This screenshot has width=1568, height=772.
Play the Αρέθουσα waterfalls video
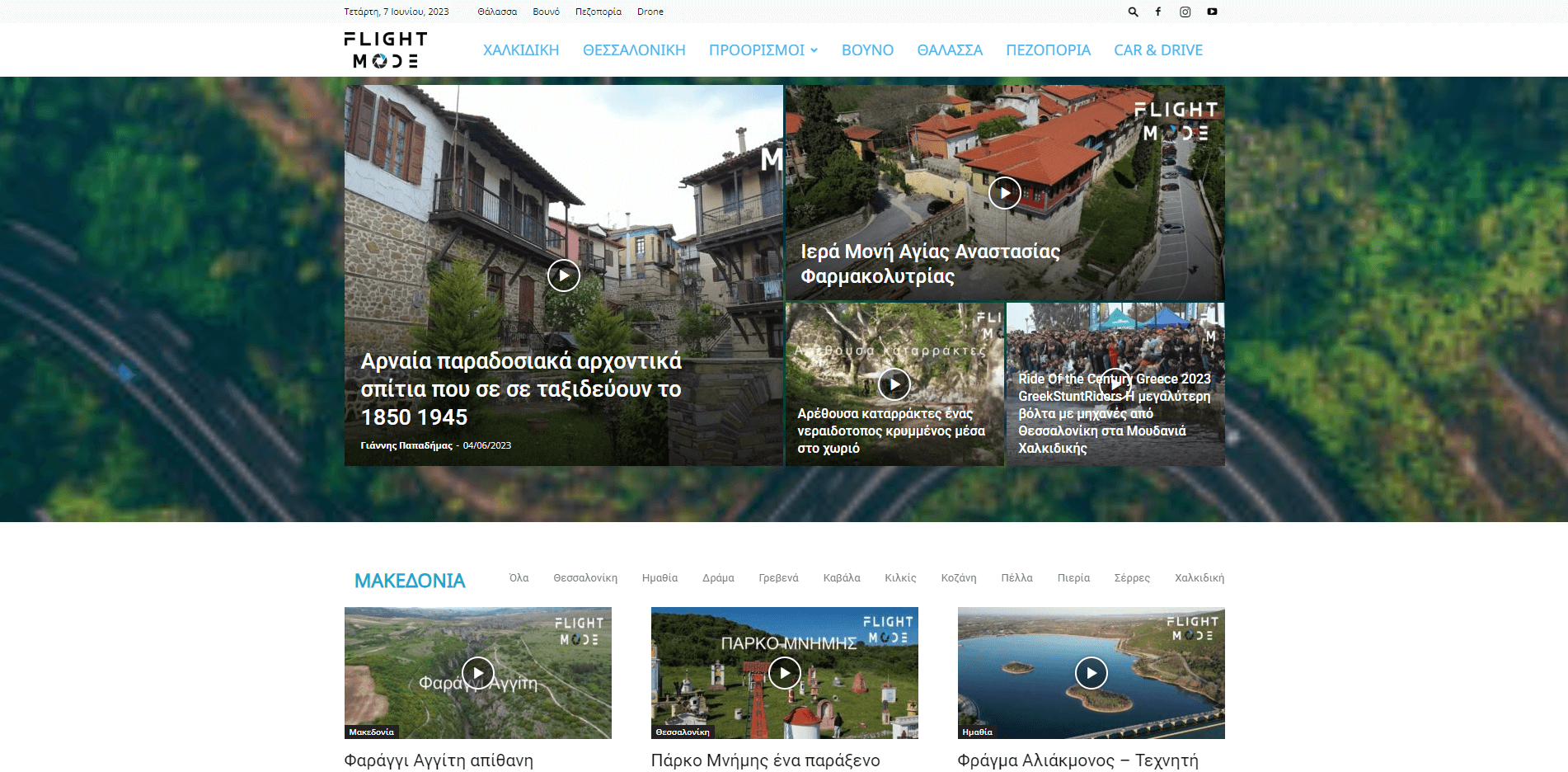tap(894, 384)
